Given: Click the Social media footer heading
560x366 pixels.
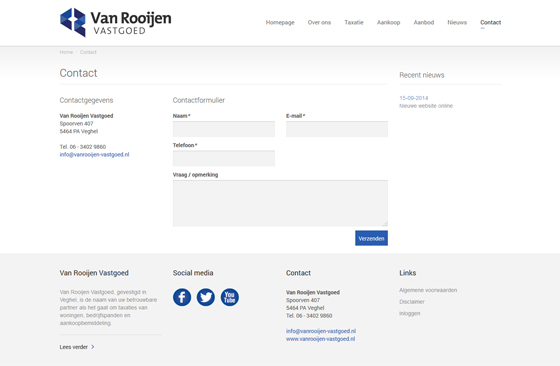Looking at the screenshot, I should (x=193, y=273).
